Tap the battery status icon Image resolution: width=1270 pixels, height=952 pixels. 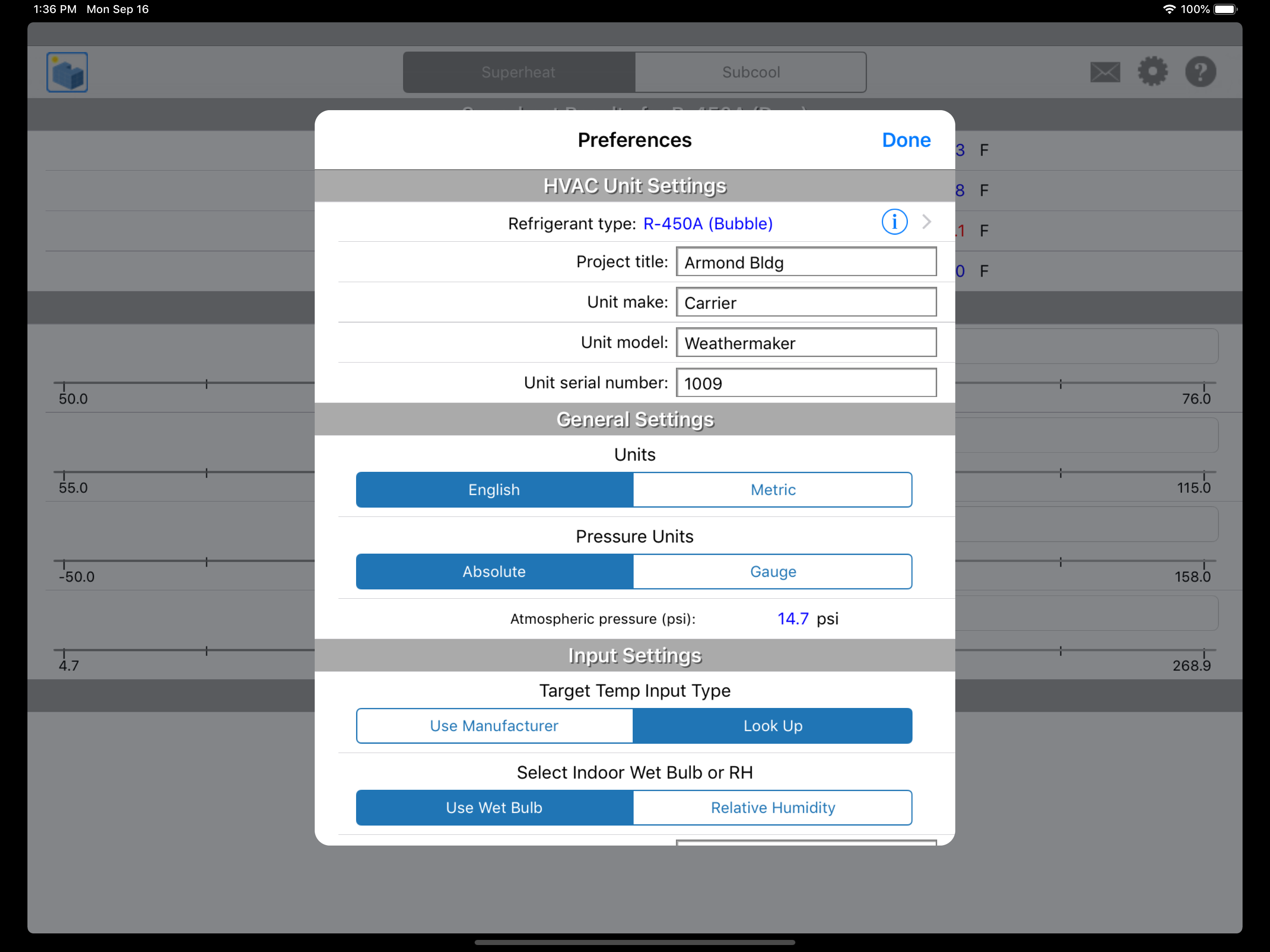tap(1225, 9)
